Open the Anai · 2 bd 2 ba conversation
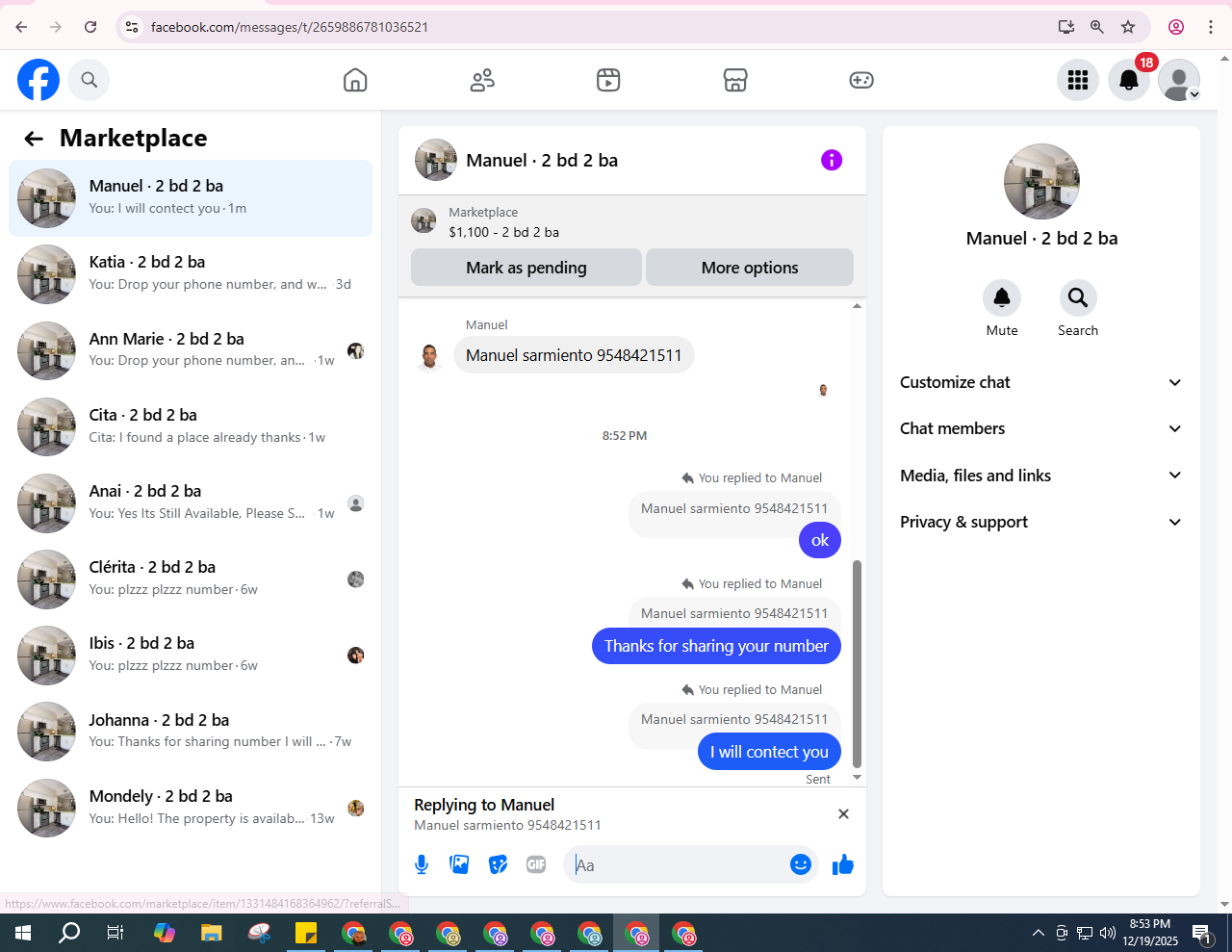 point(191,502)
